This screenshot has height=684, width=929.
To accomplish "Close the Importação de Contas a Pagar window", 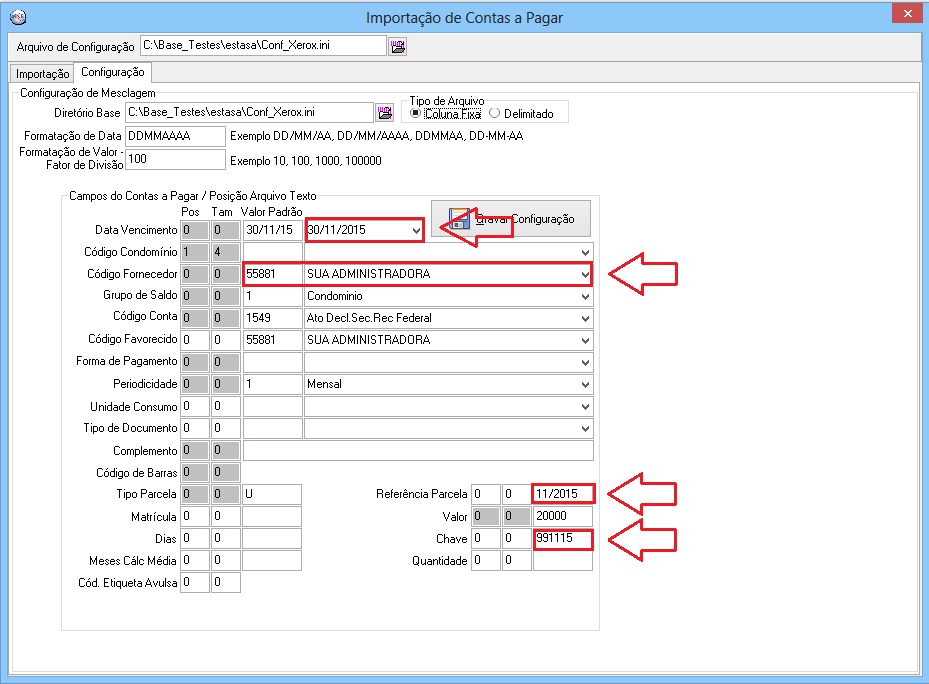I will [x=905, y=14].
